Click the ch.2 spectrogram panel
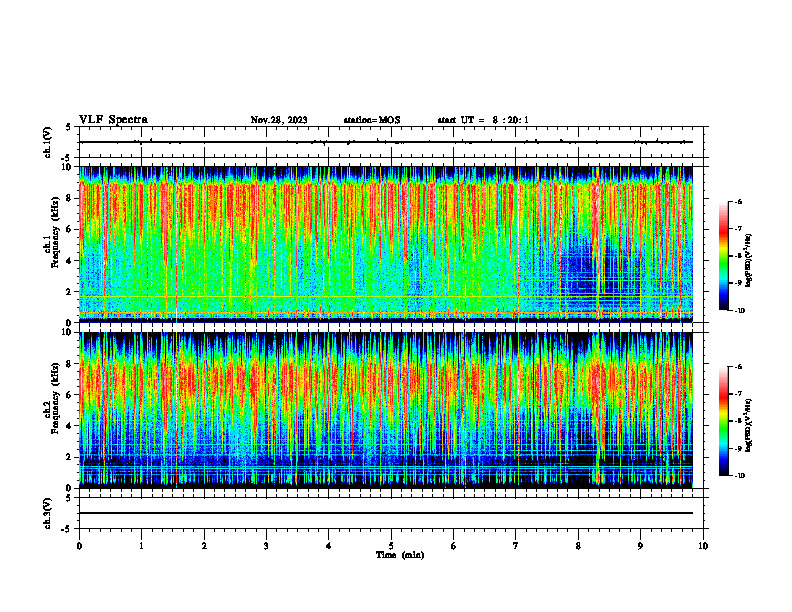Image resolution: width=792 pixels, height=612 pixels. click(386, 410)
